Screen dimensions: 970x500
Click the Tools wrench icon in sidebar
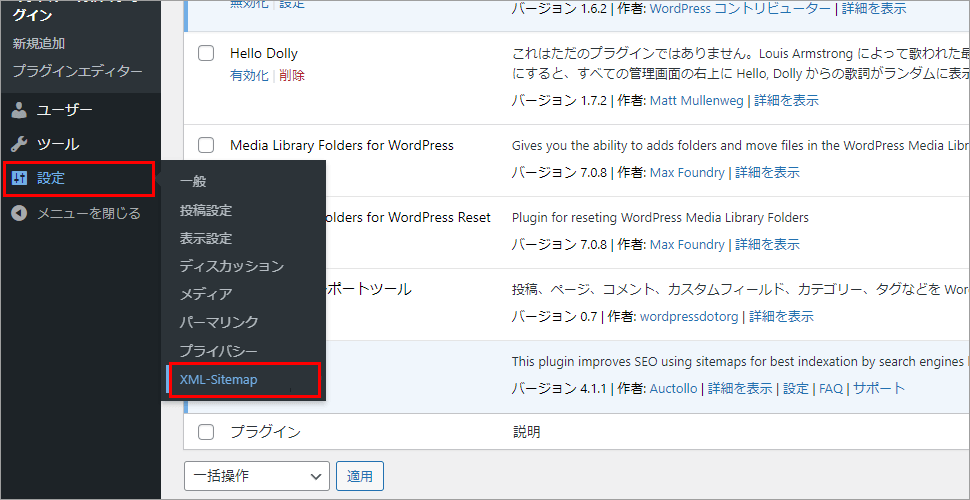tap(20, 145)
